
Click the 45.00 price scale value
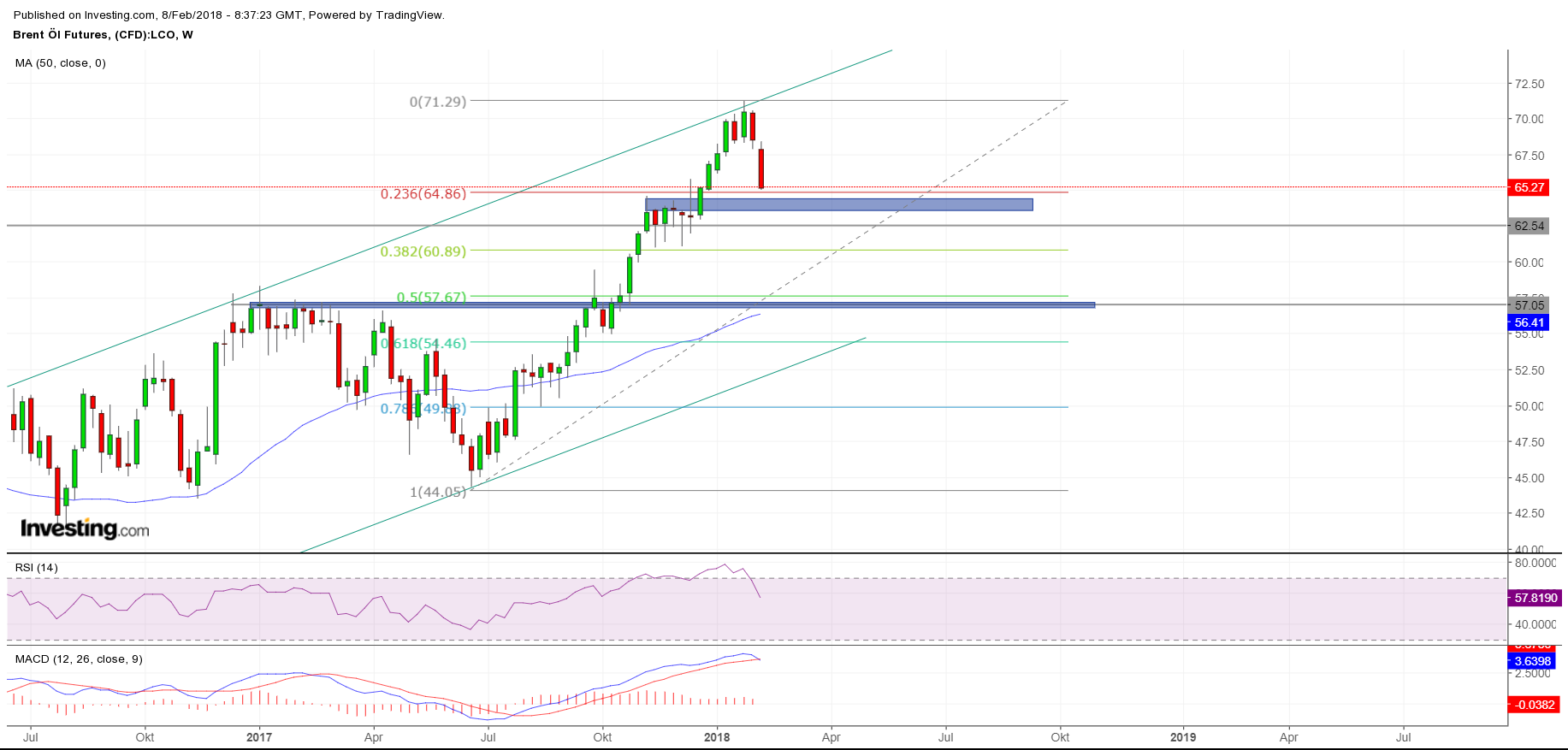pos(1530,478)
